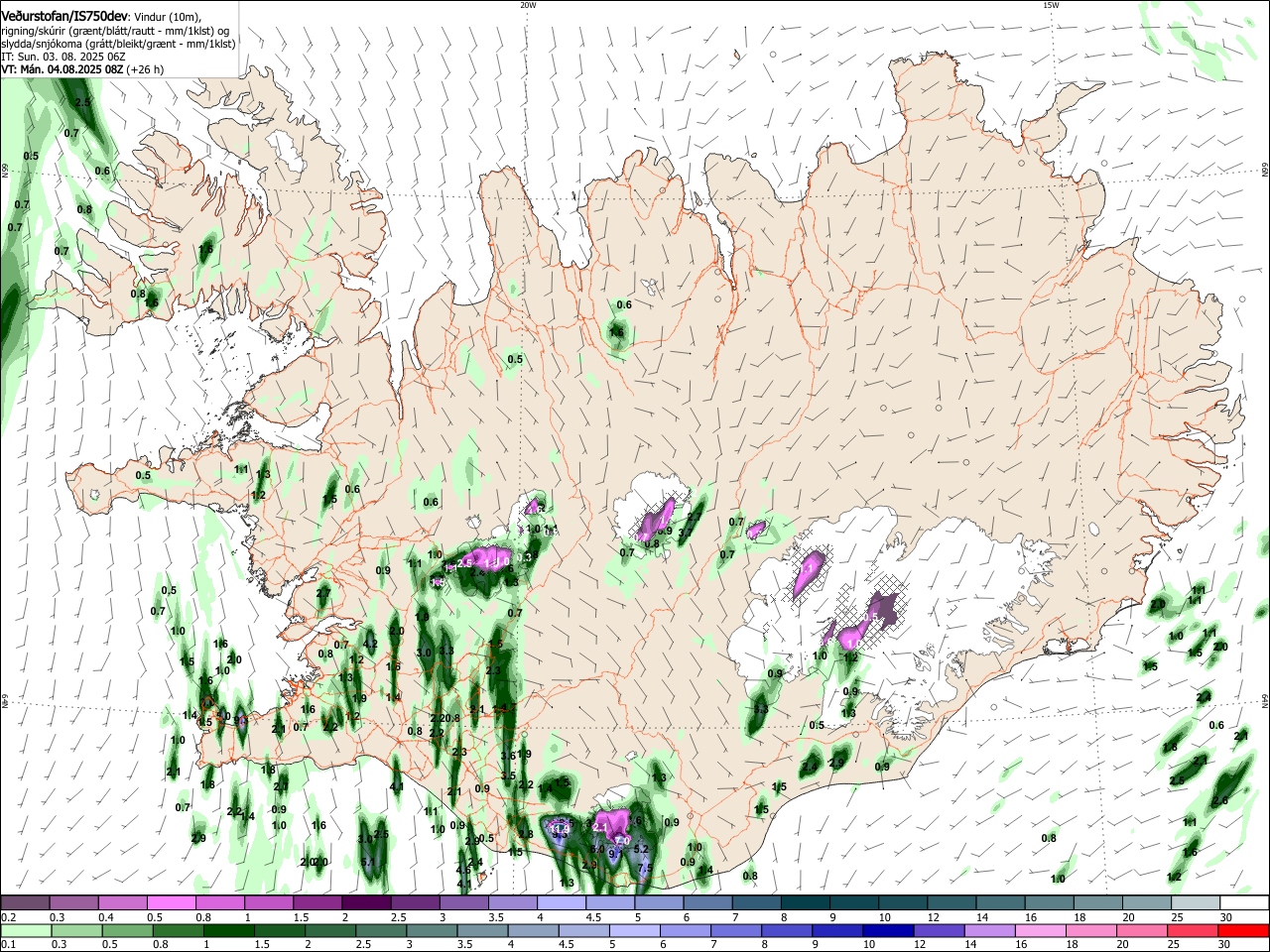Click the 7.5 precipitation value on the map
This screenshot has height=952, width=1270.
click(x=645, y=868)
